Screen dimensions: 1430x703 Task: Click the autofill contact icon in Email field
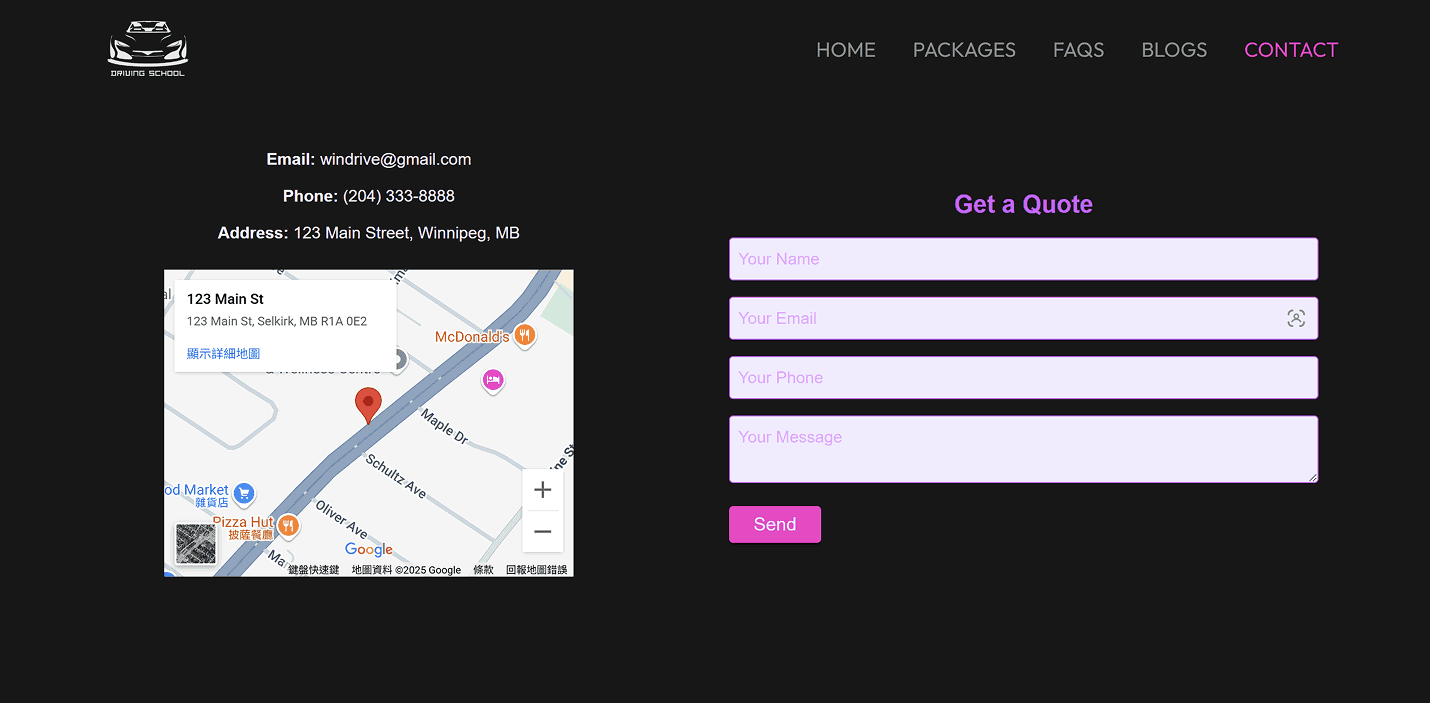(x=1296, y=318)
